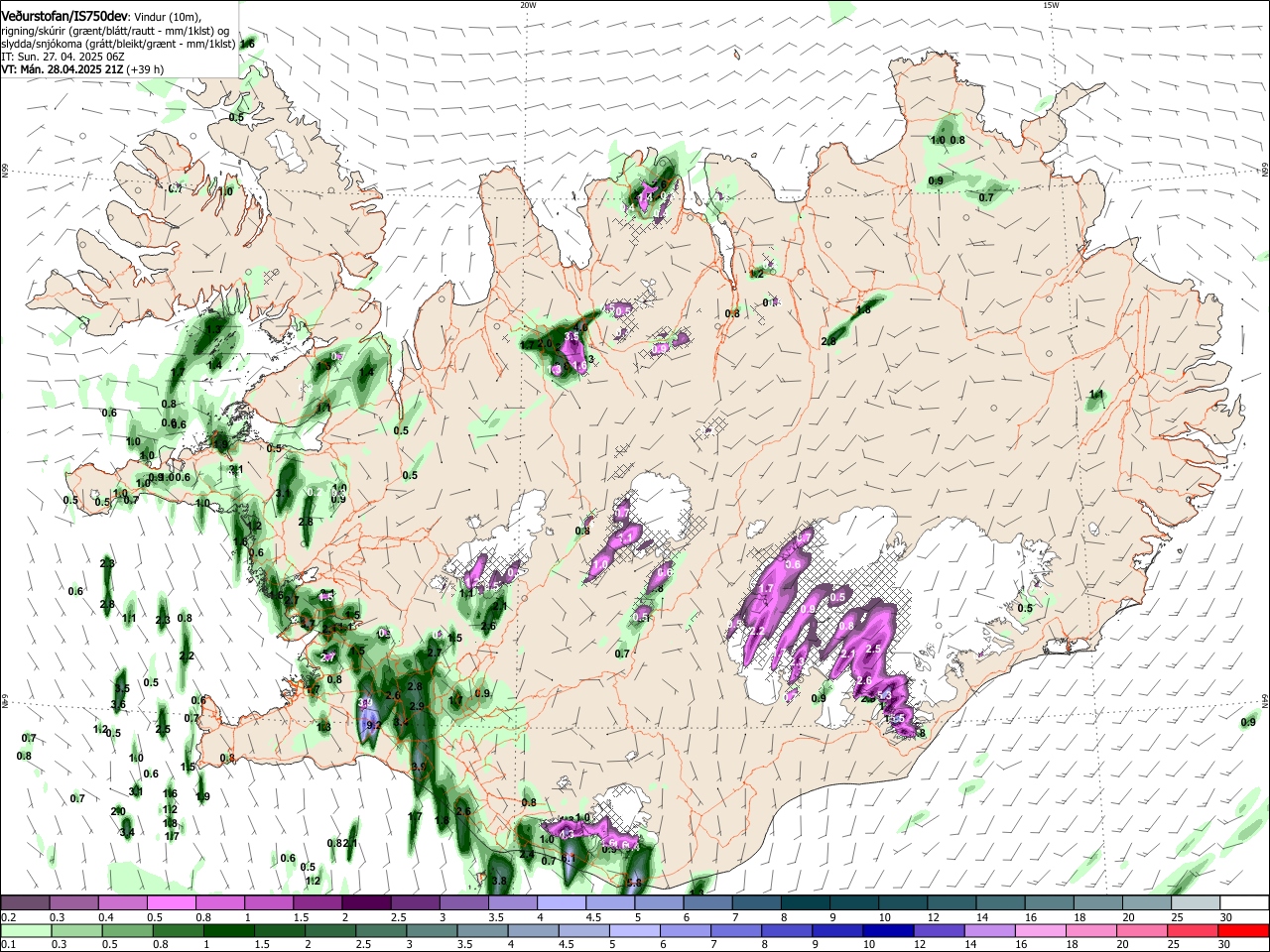Pick the bright pink snow swatch between 0.5 and 0.8

tap(171, 903)
